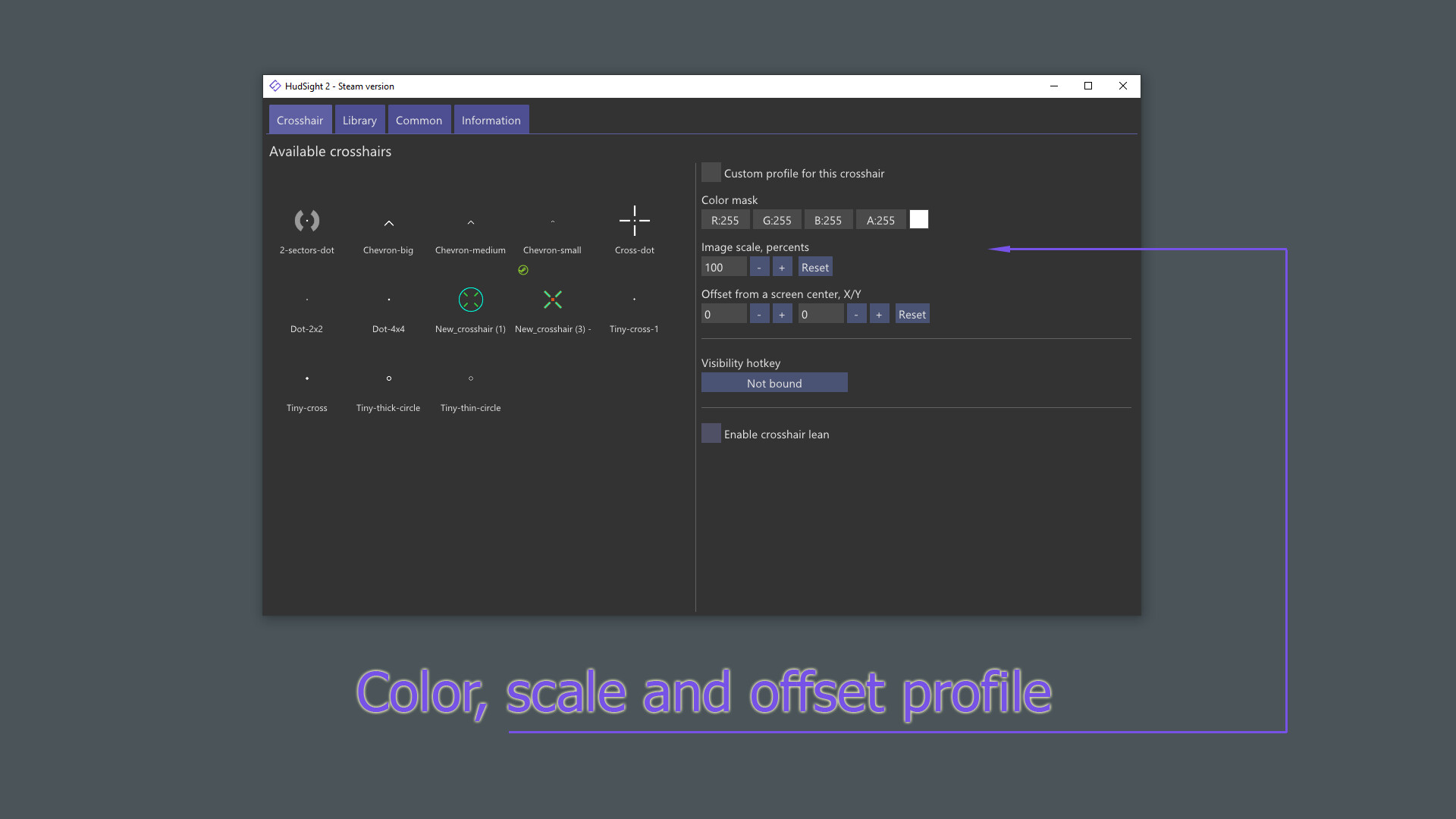Screen dimensions: 1456x819
Task: Switch to the Library tab
Action: pyautogui.click(x=359, y=119)
